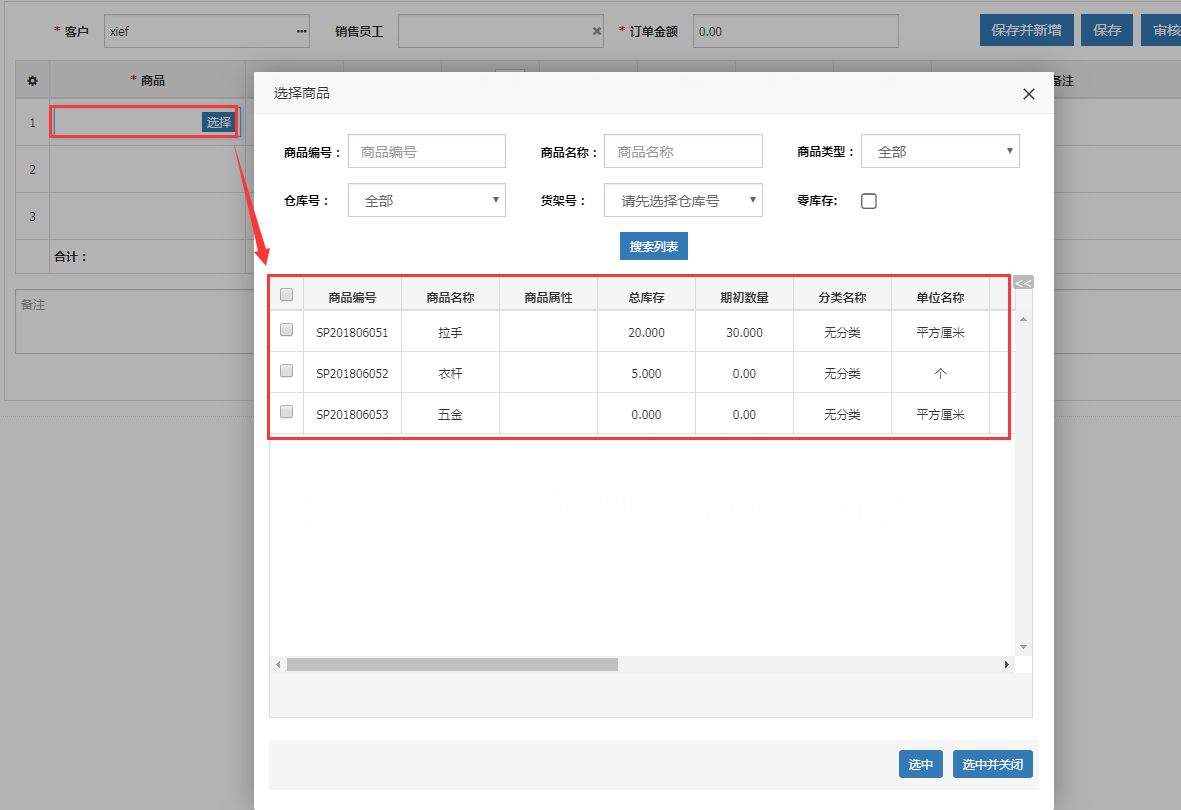Screen dimensions: 1181x810
Task: Click product code SP201806051
Action: [x=352, y=332]
